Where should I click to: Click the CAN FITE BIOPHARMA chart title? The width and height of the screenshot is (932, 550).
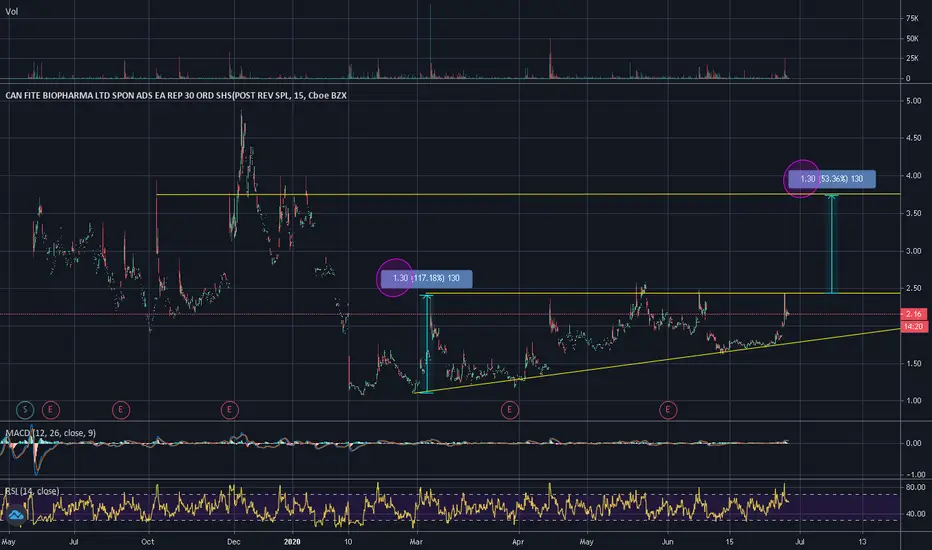pyautogui.click(x=176, y=95)
